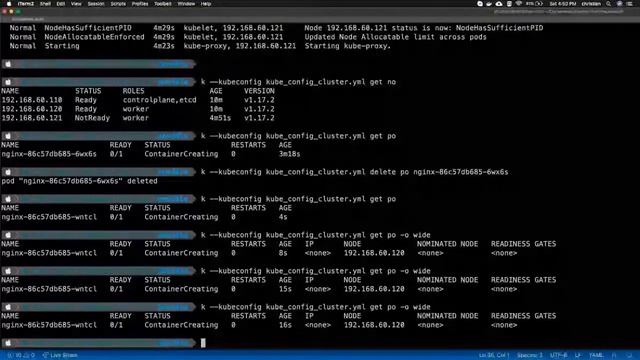
Task: Click the VERSION column header
Action: (x=259, y=91)
